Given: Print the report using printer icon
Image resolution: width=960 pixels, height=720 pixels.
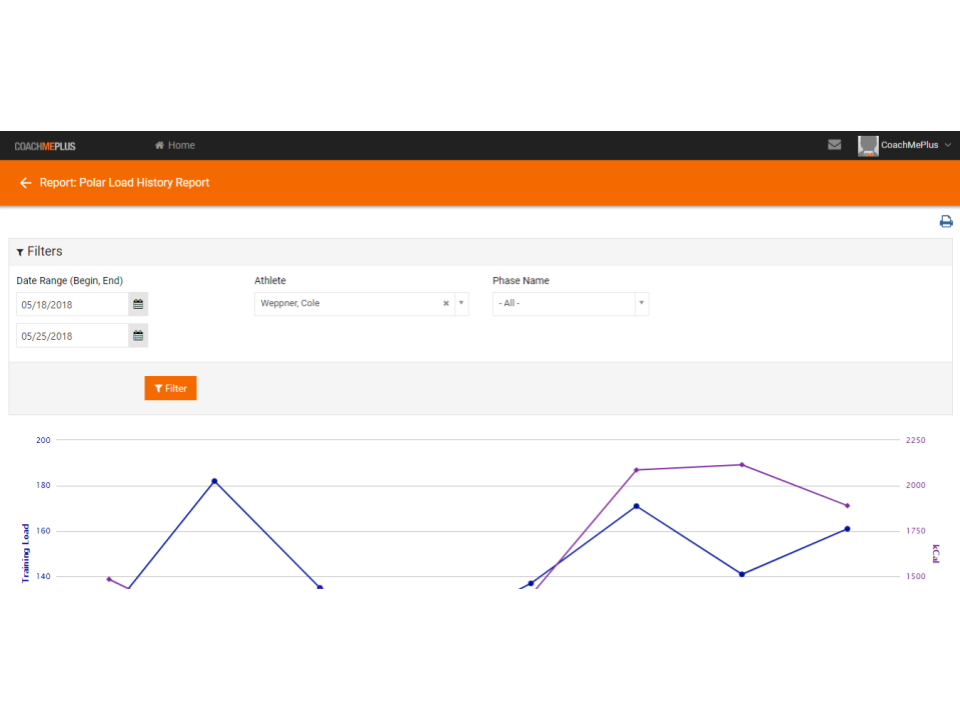Looking at the screenshot, I should coord(945,222).
